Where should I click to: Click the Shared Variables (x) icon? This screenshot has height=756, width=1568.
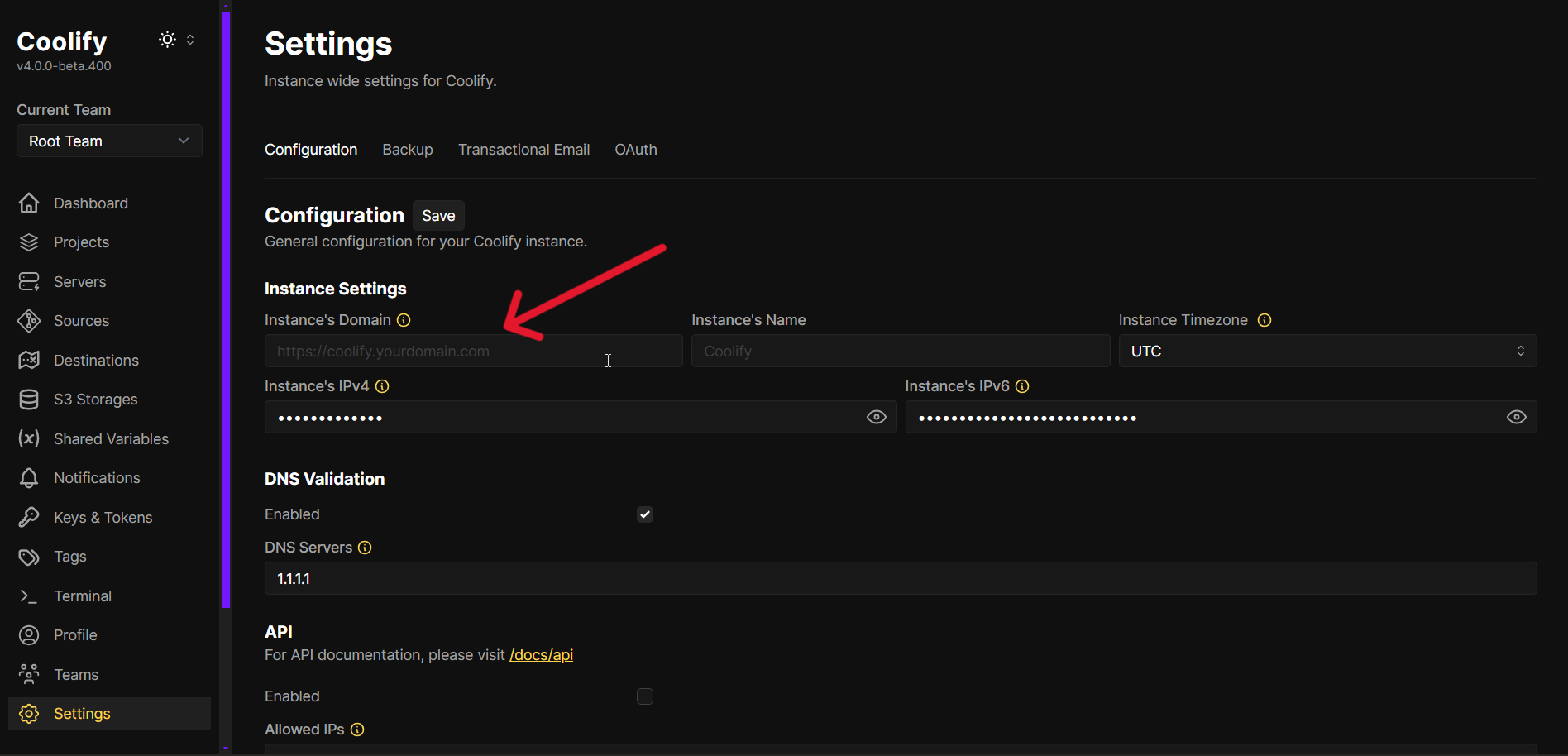pos(29,438)
